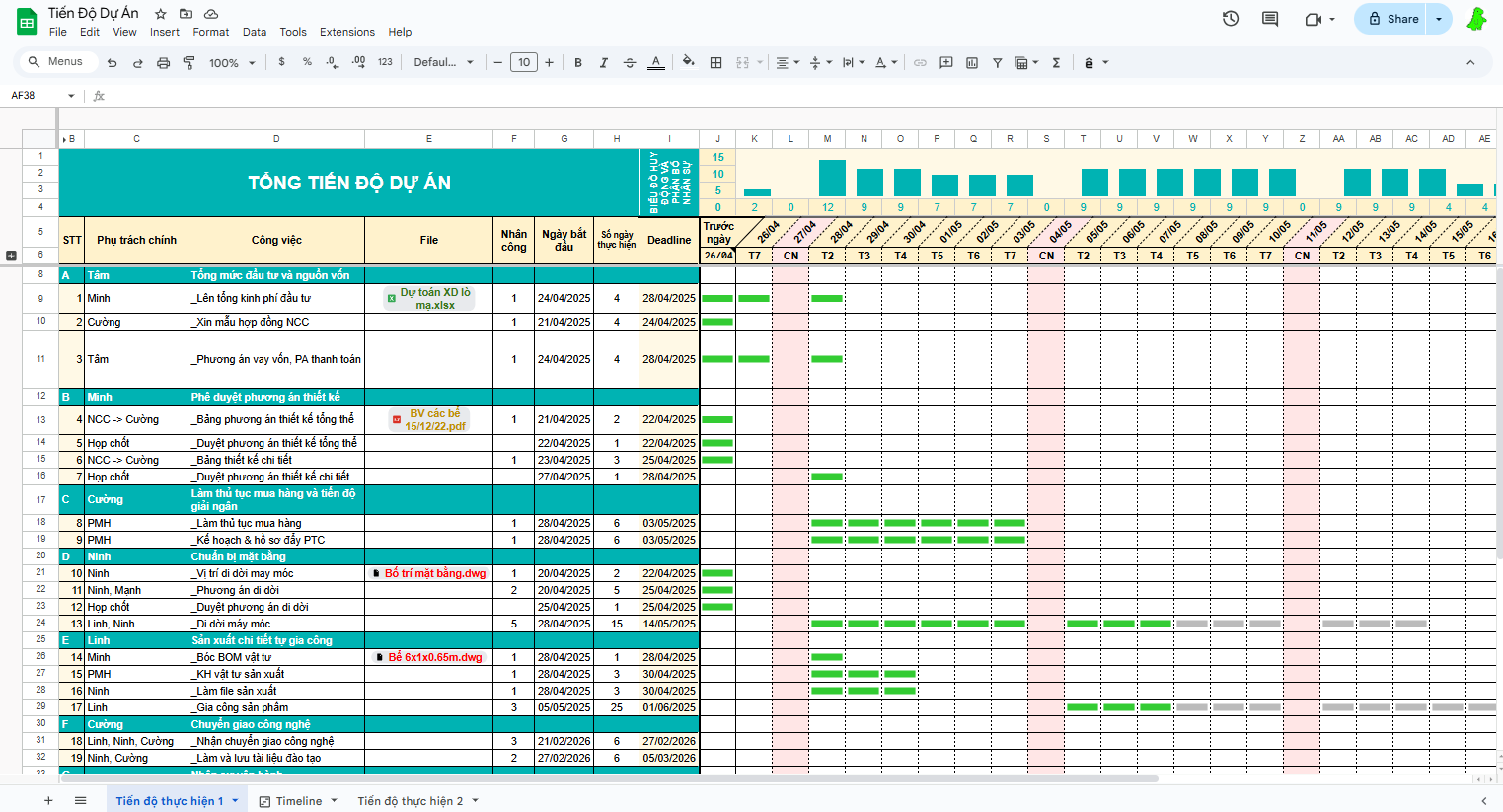Click the horizontal scrollbar
The image size is (1503, 812).
point(609,778)
